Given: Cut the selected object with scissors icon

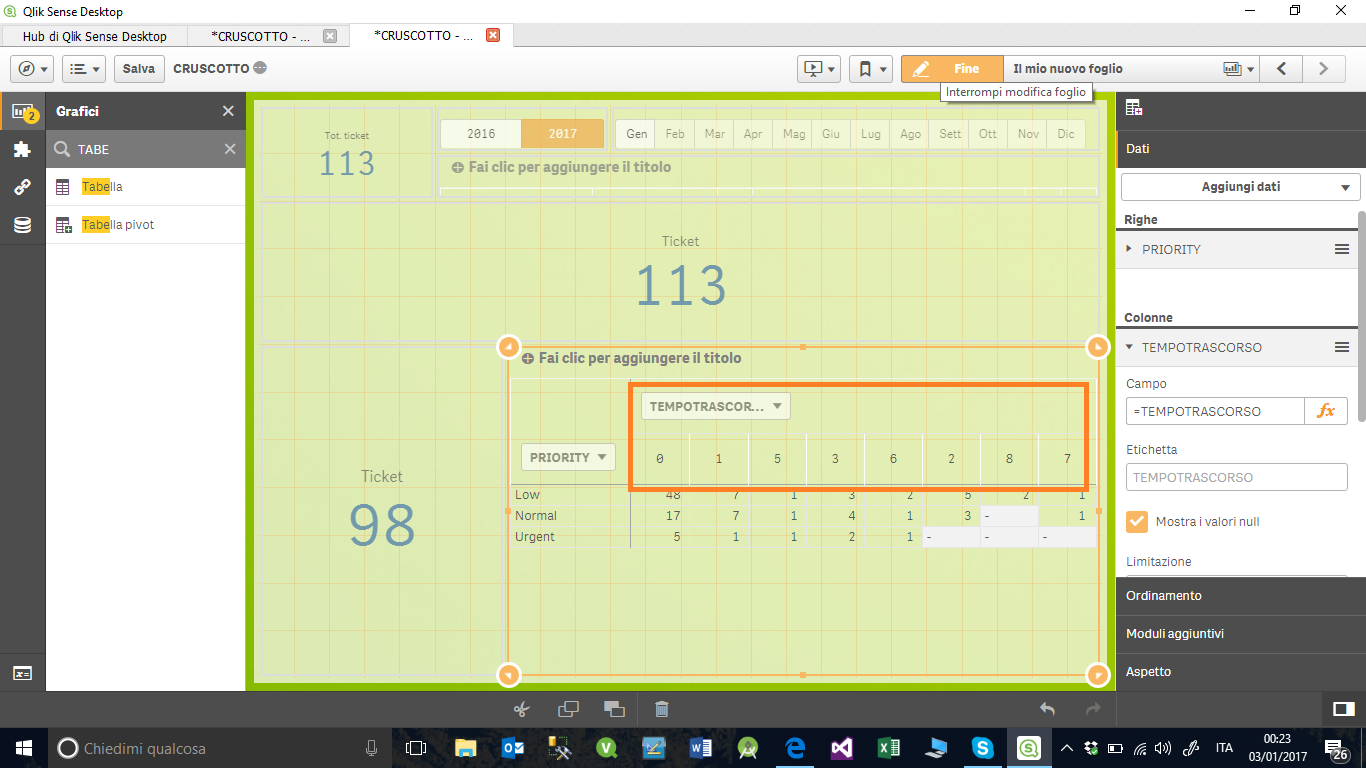Looking at the screenshot, I should pos(521,709).
